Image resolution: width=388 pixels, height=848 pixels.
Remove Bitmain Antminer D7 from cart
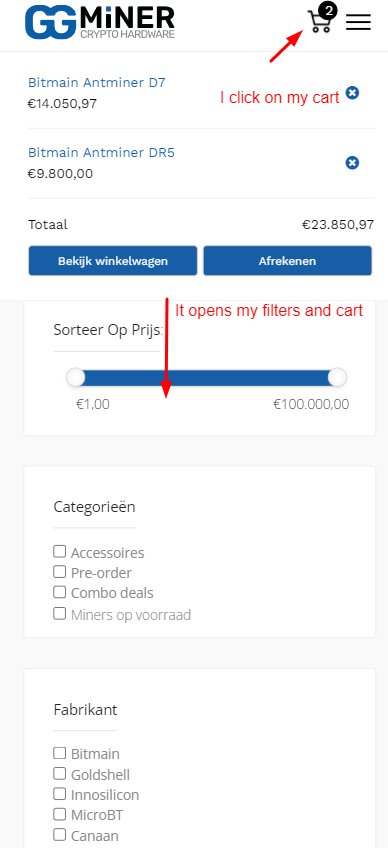tap(352, 93)
